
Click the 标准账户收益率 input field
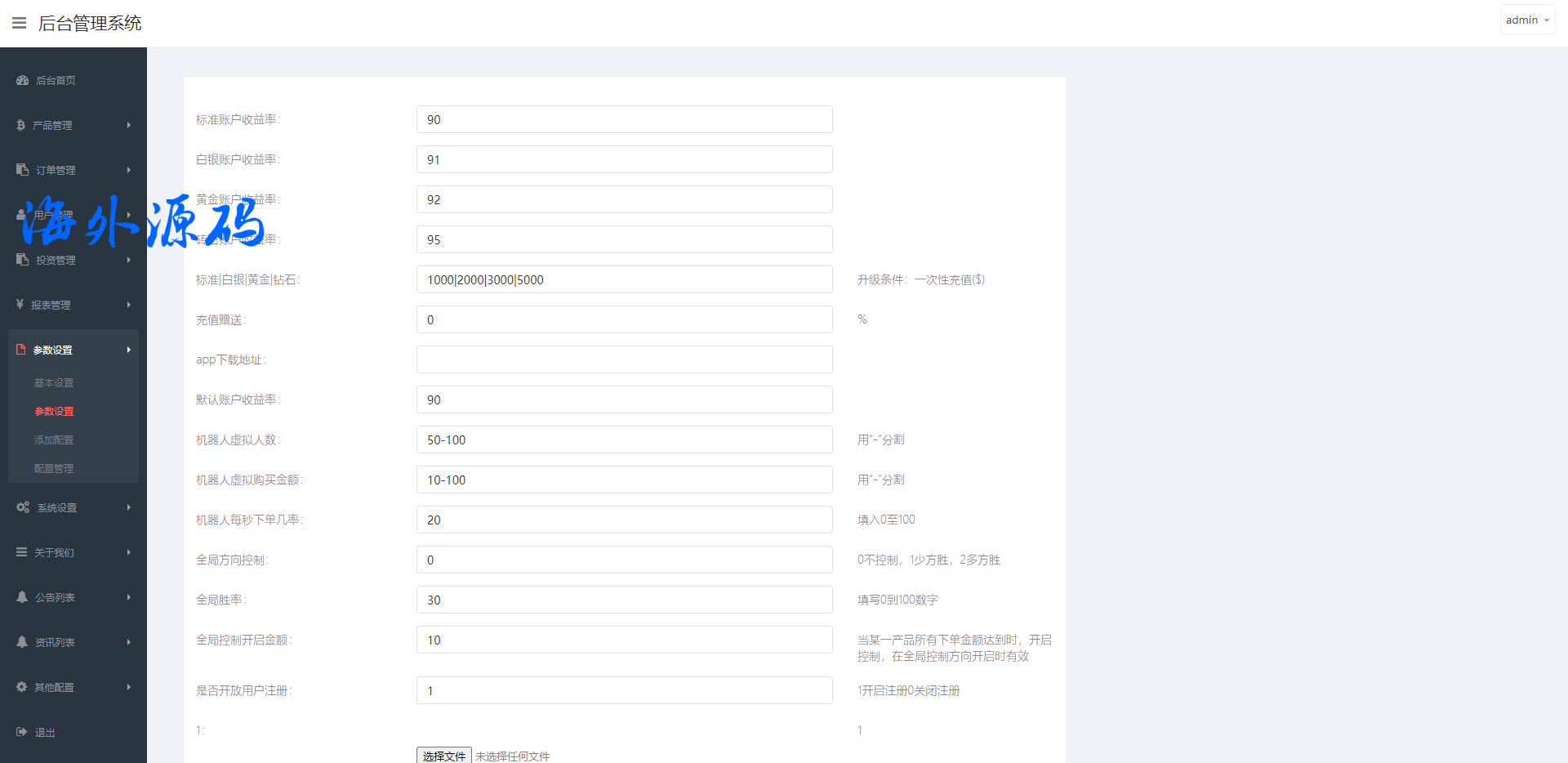point(624,119)
